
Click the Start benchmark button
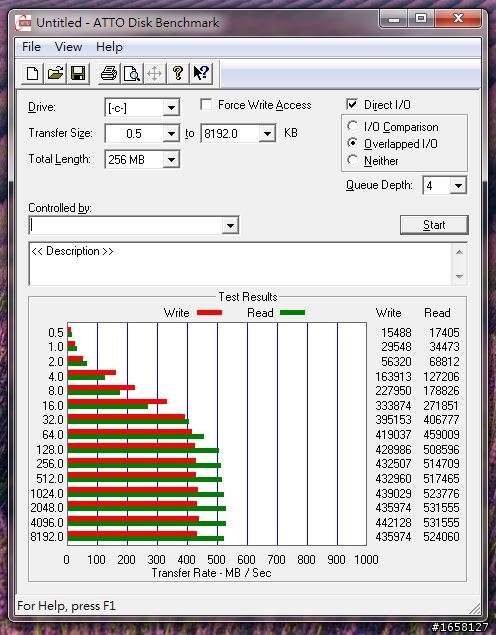(434, 225)
